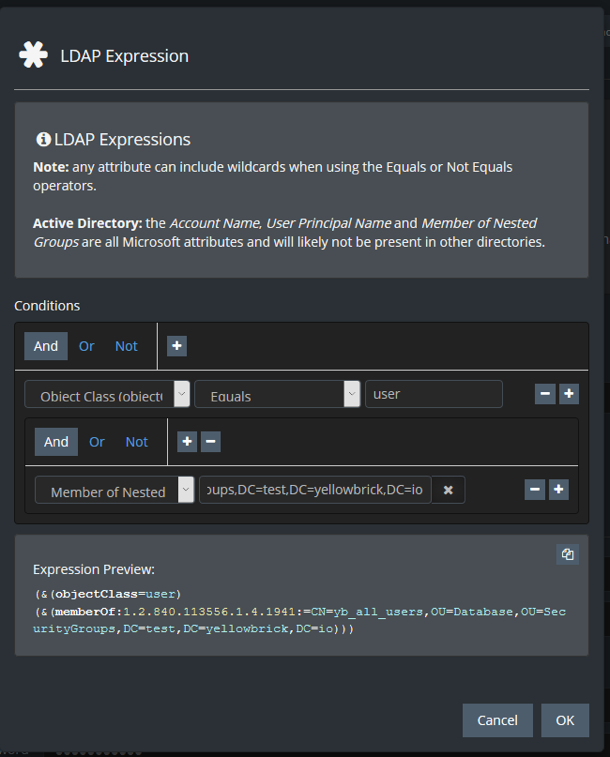Cancel the LDAP Expression dialog
The image size is (610, 757).
[x=497, y=720]
